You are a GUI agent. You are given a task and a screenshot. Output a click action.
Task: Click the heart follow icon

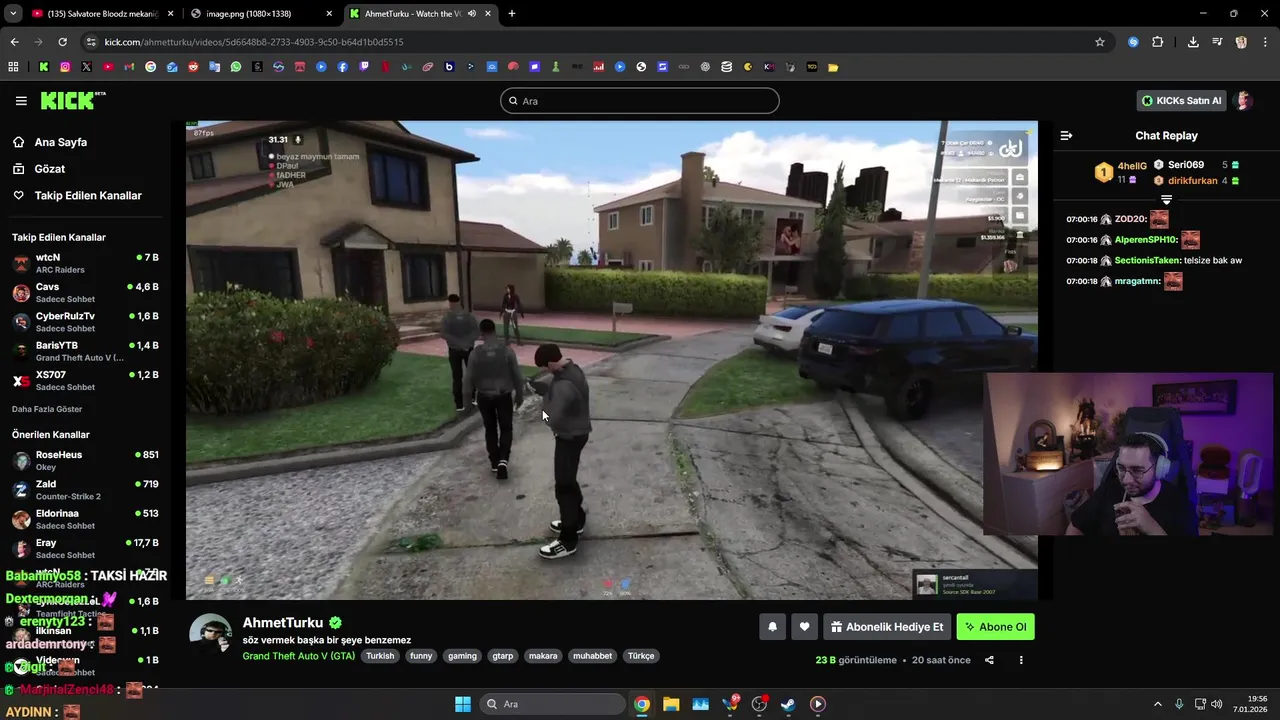[x=804, y=627]
